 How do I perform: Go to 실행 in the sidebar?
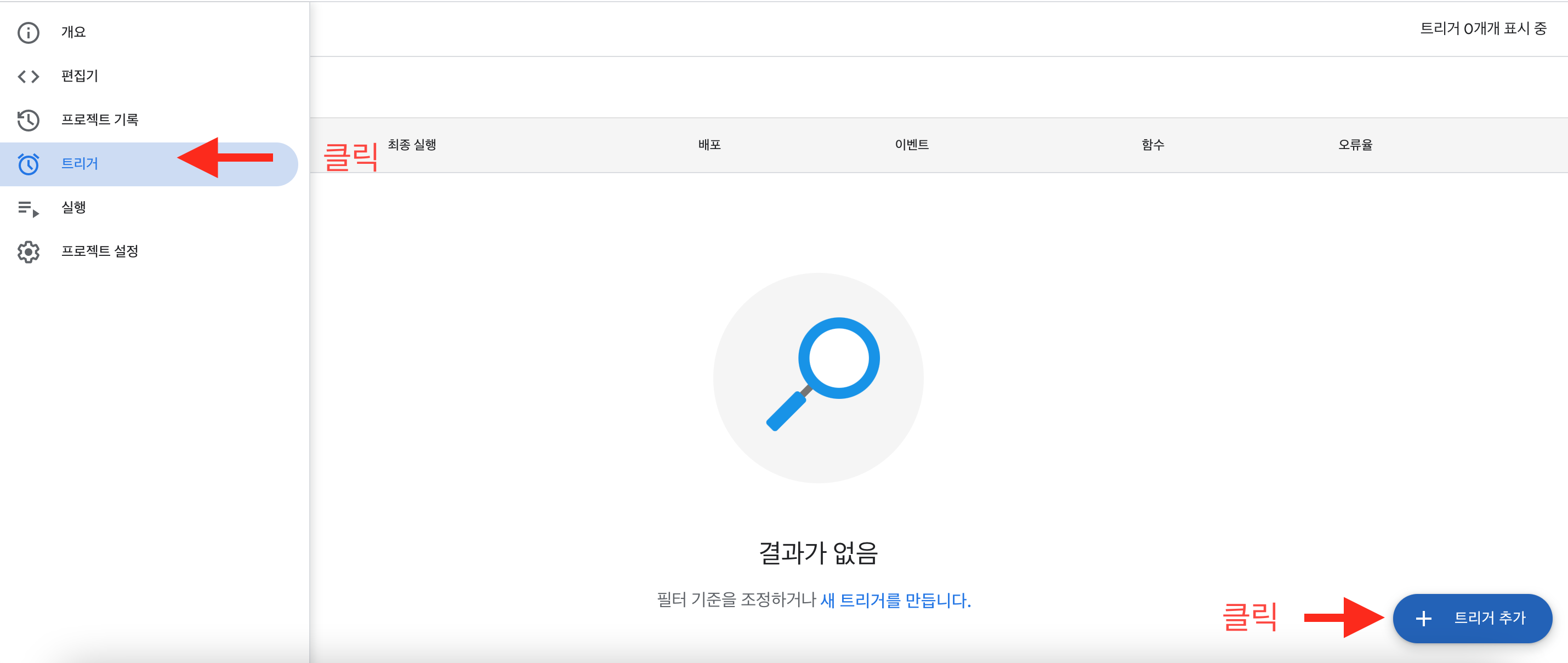[x=149, y=208]
